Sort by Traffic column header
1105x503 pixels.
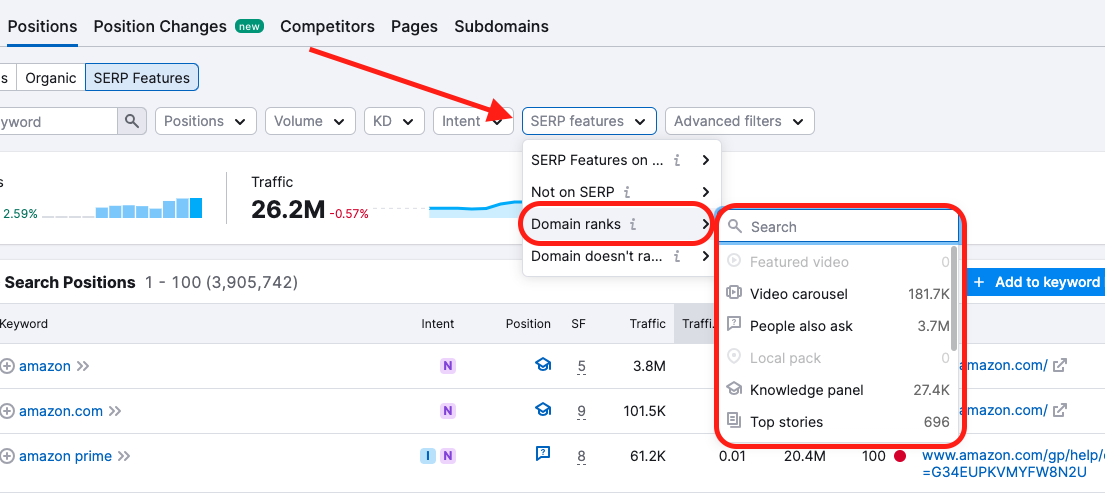point(648,324)
